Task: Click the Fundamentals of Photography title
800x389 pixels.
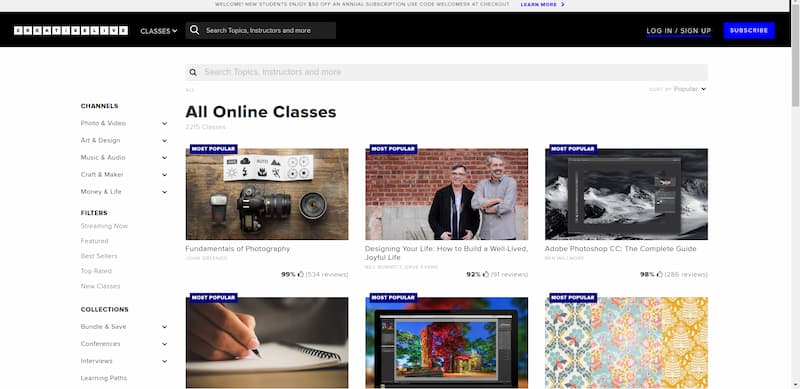Action: click(238, 249)
